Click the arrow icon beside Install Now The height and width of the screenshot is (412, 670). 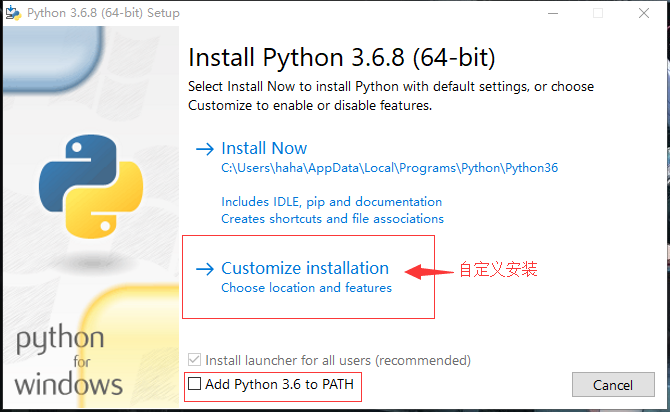[x=205, y=149]
